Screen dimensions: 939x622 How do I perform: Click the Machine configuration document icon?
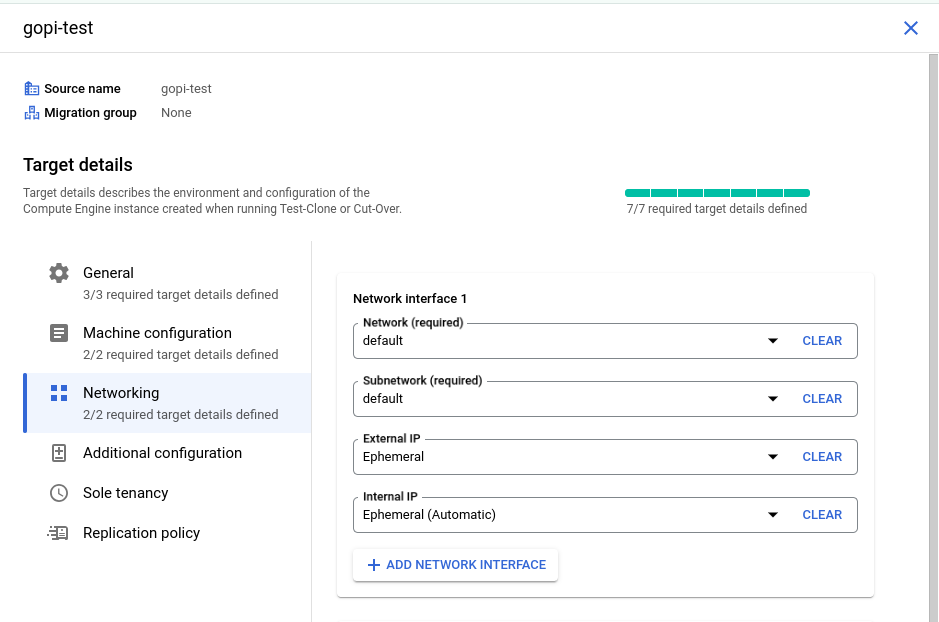point(59,333)
